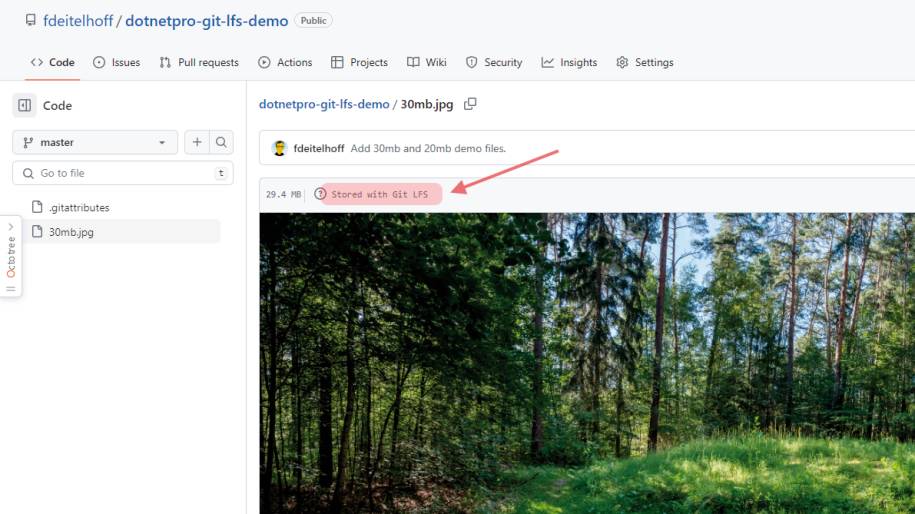Click the Public visibility badge

313,20
